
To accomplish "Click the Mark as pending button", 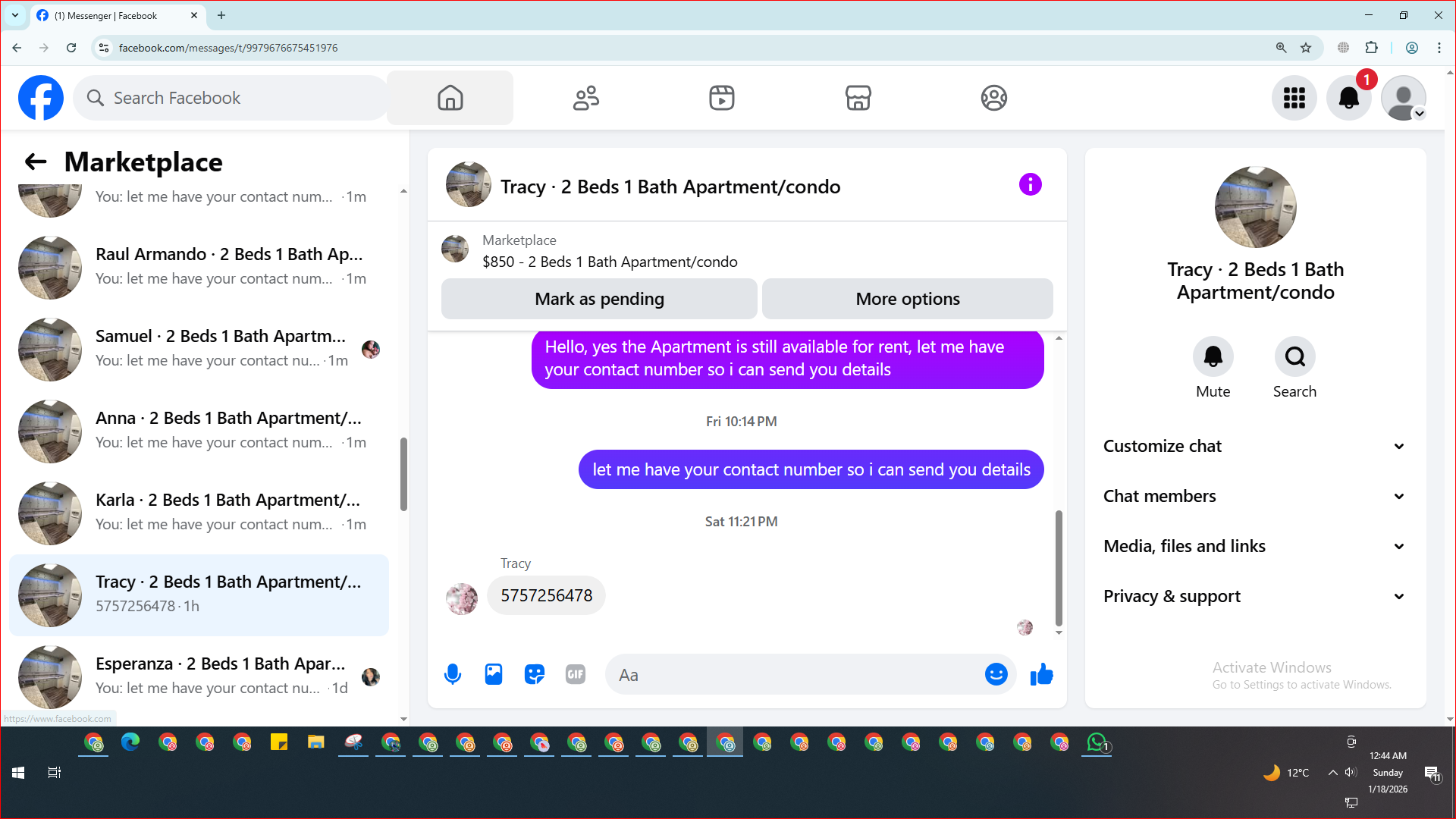I will pos(599,299).
